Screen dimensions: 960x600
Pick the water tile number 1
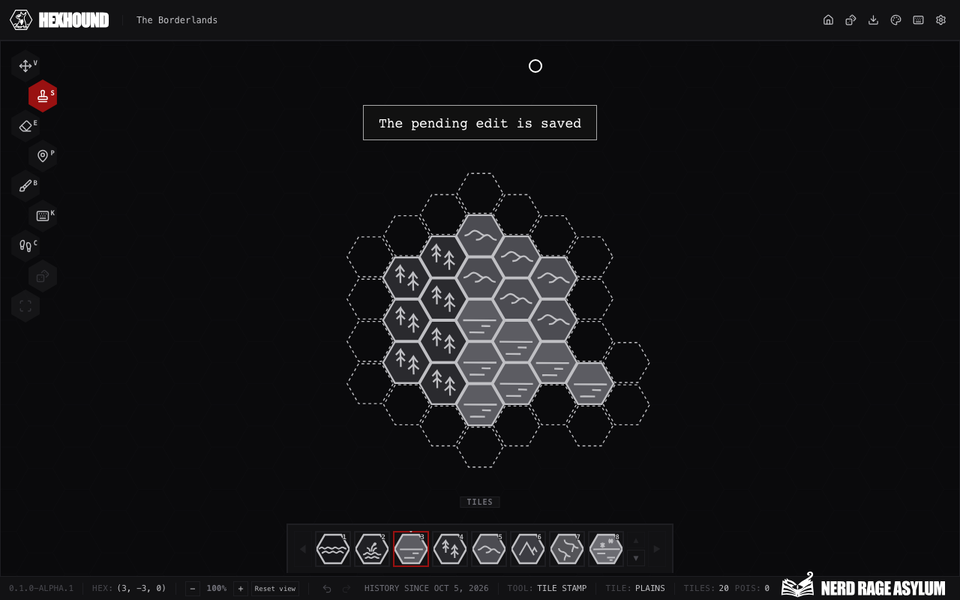tap(332, 549)
